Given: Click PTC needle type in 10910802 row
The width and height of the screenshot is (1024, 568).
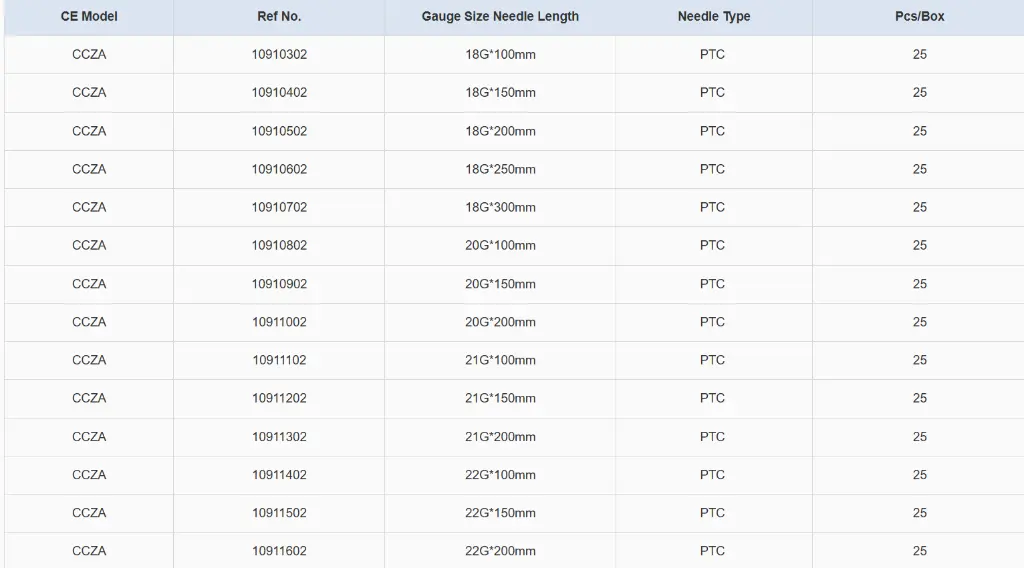Looking at the screenshot, I should 713,245.
